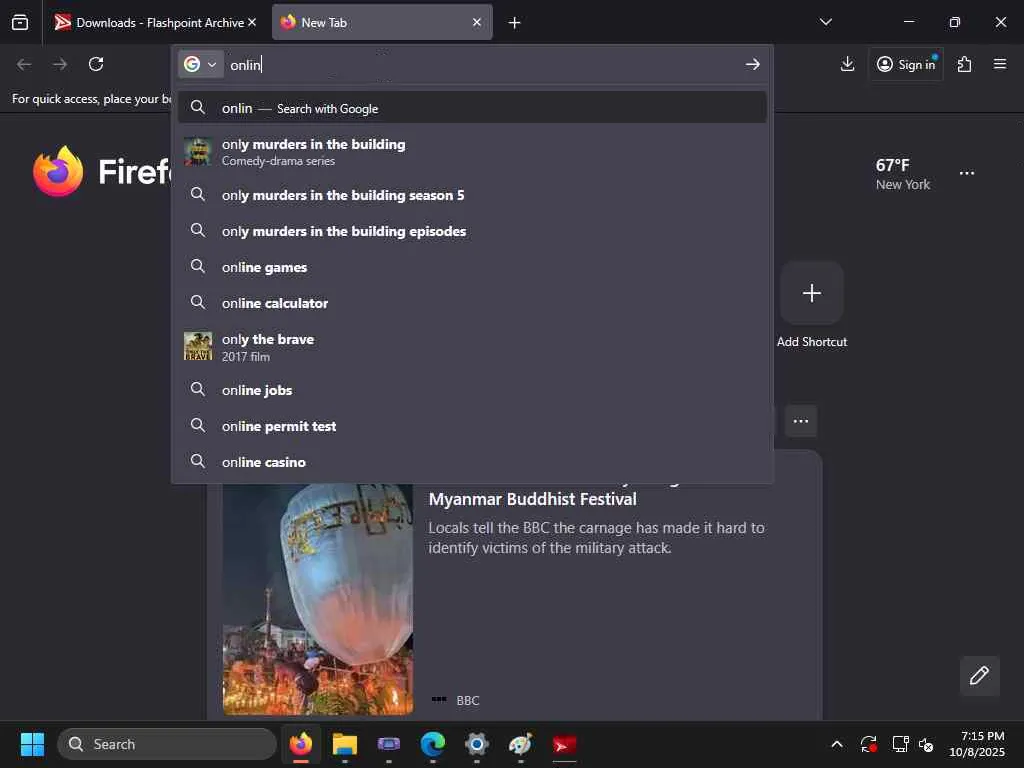This screenshot has height=768, width=1024.
Task: Select onlin Search with Google suggestion
Action: tap(472, 108)
